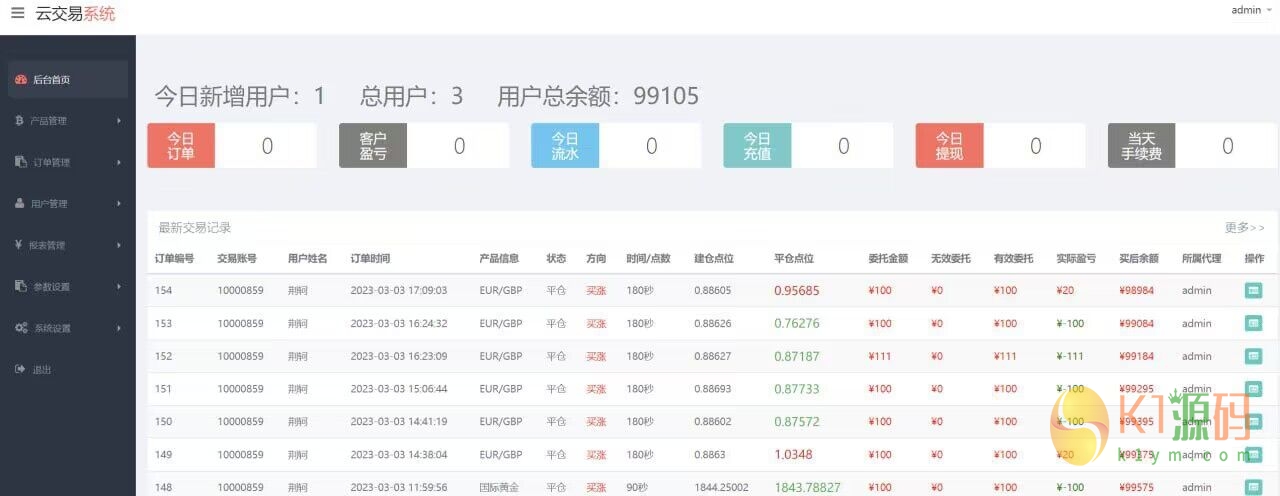
Task: Select 后台首页 in the sidebar
Action: point(52,80)
